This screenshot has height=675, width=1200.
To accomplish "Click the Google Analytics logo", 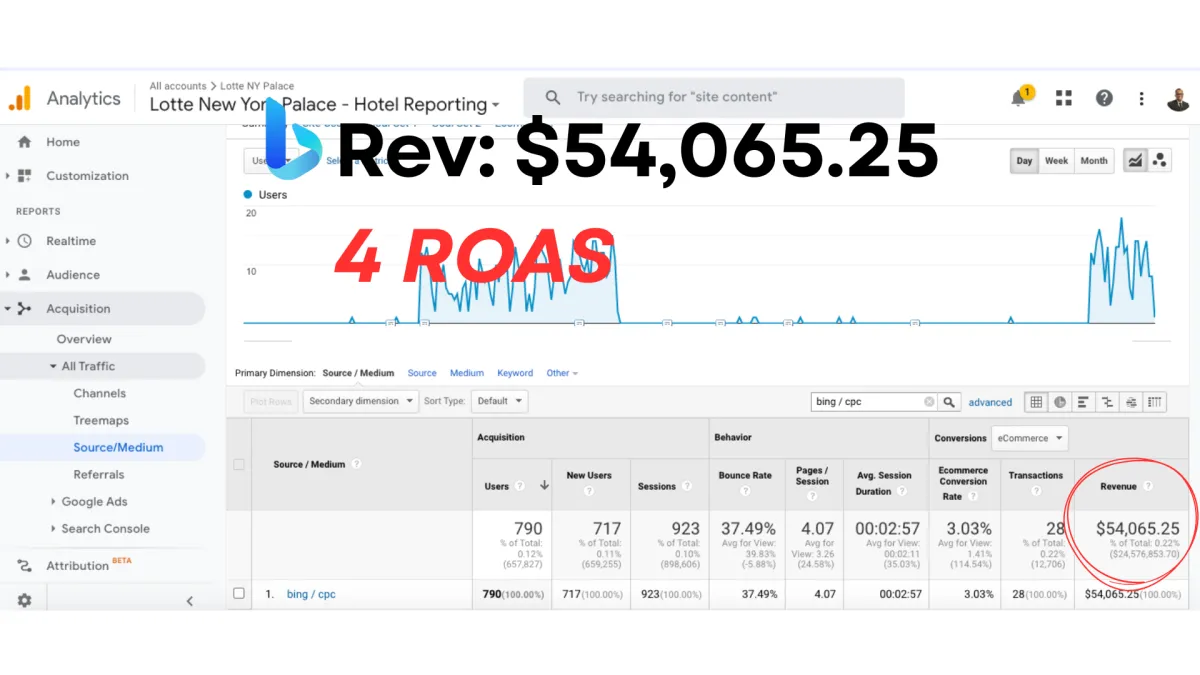I will click(20, 98).
